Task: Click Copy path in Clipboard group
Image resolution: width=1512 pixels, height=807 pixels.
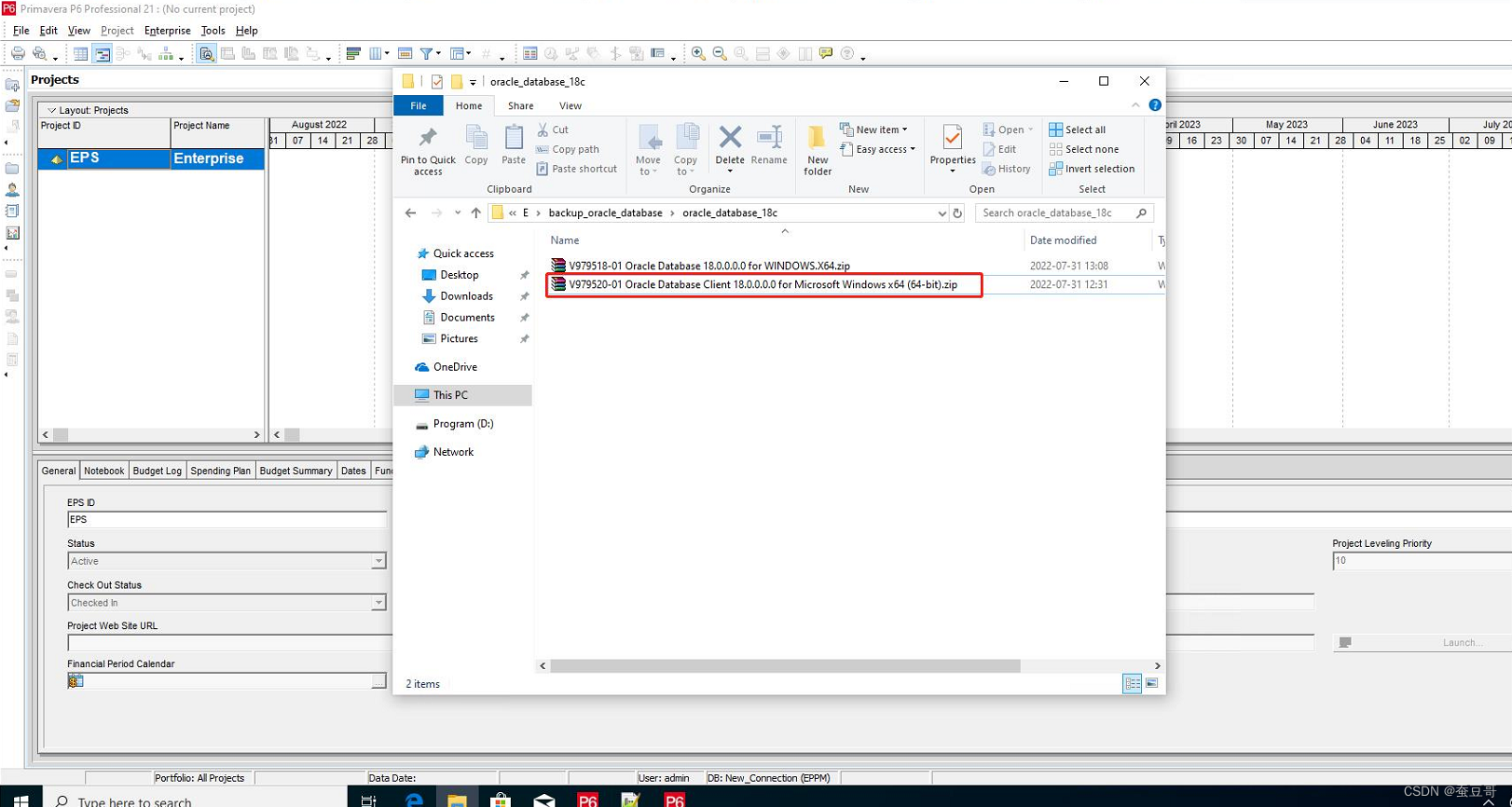Action: [568, 149]
